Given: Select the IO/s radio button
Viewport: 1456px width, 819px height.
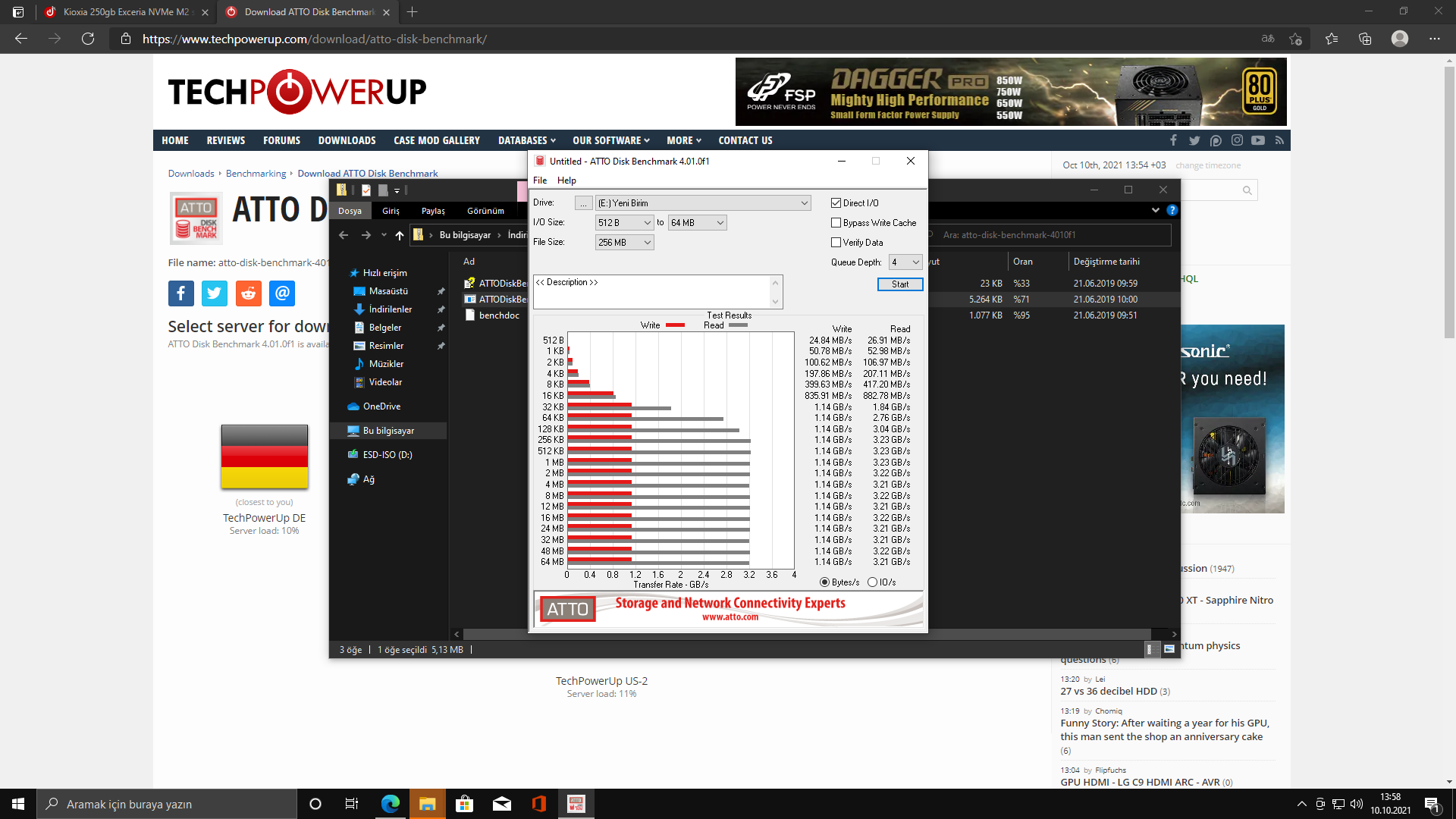Looking at the screenshot, I should [872, 582].
